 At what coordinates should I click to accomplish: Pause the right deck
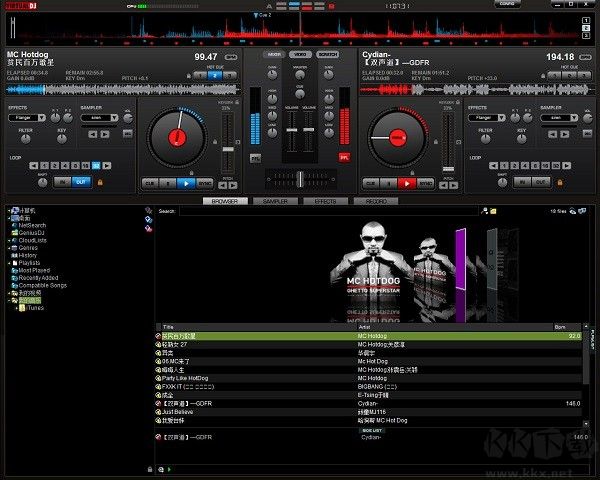387,183
